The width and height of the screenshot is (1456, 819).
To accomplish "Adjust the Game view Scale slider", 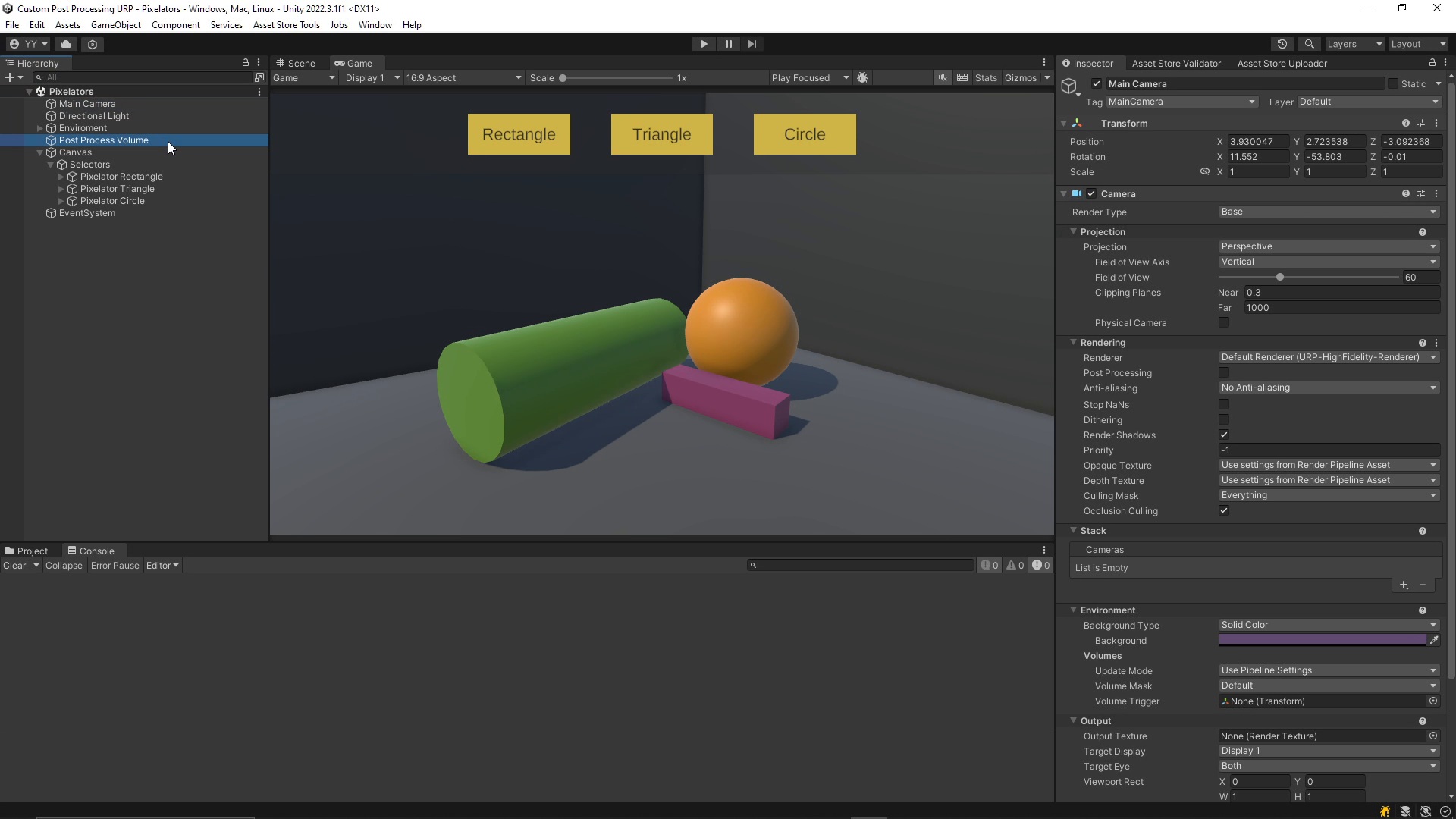I will [617, 77].
